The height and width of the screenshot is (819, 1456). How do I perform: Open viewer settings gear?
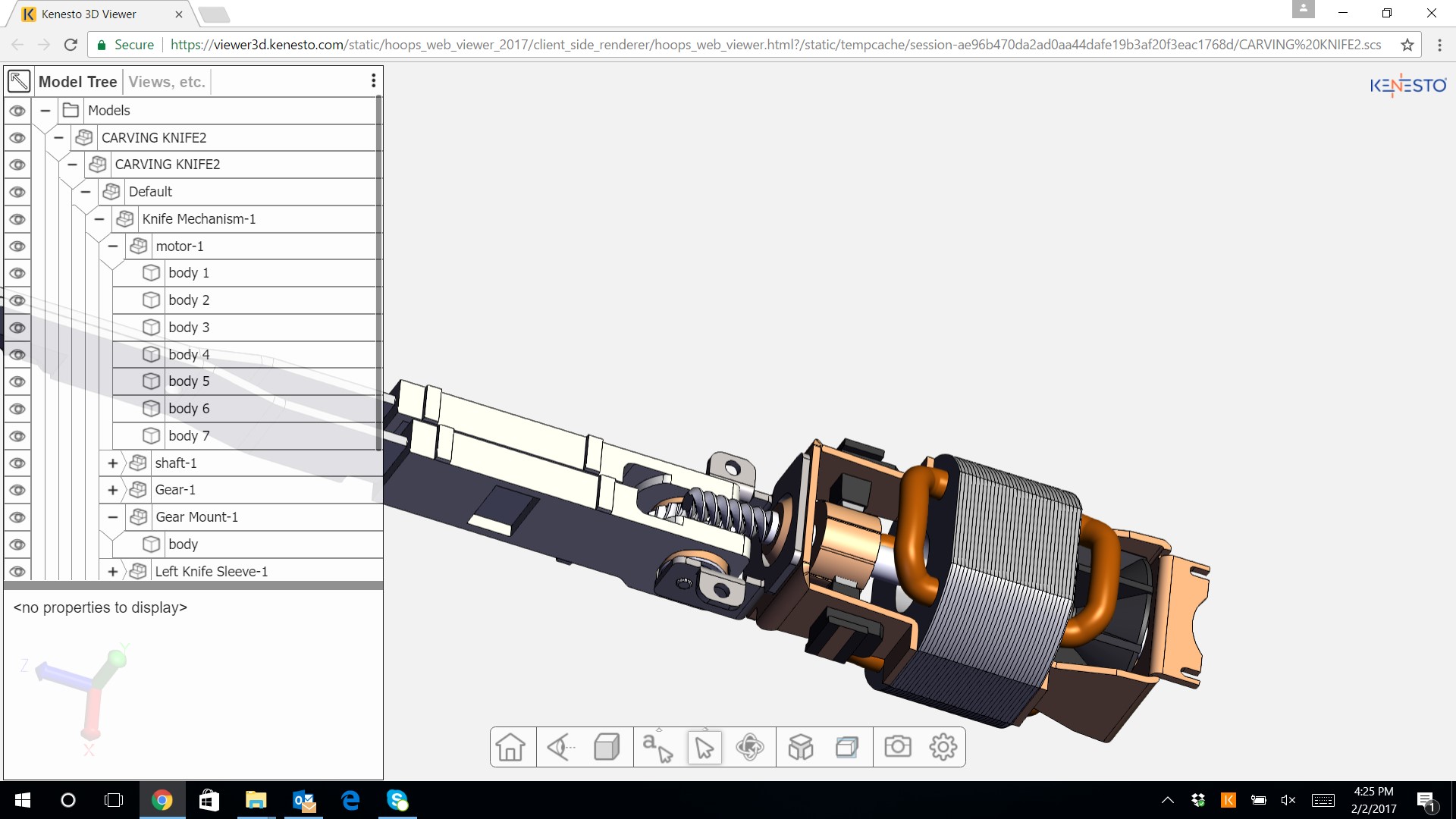coord(943,747)
